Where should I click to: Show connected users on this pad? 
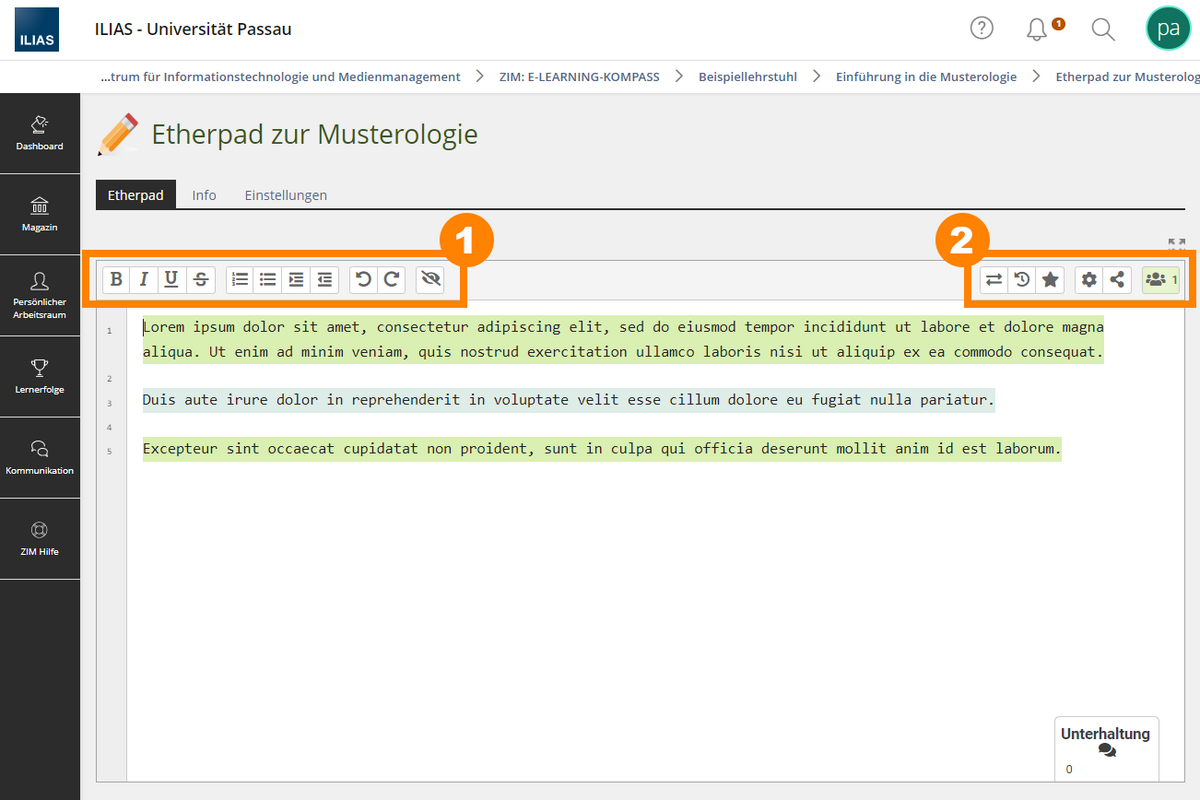pos(1161,280)
